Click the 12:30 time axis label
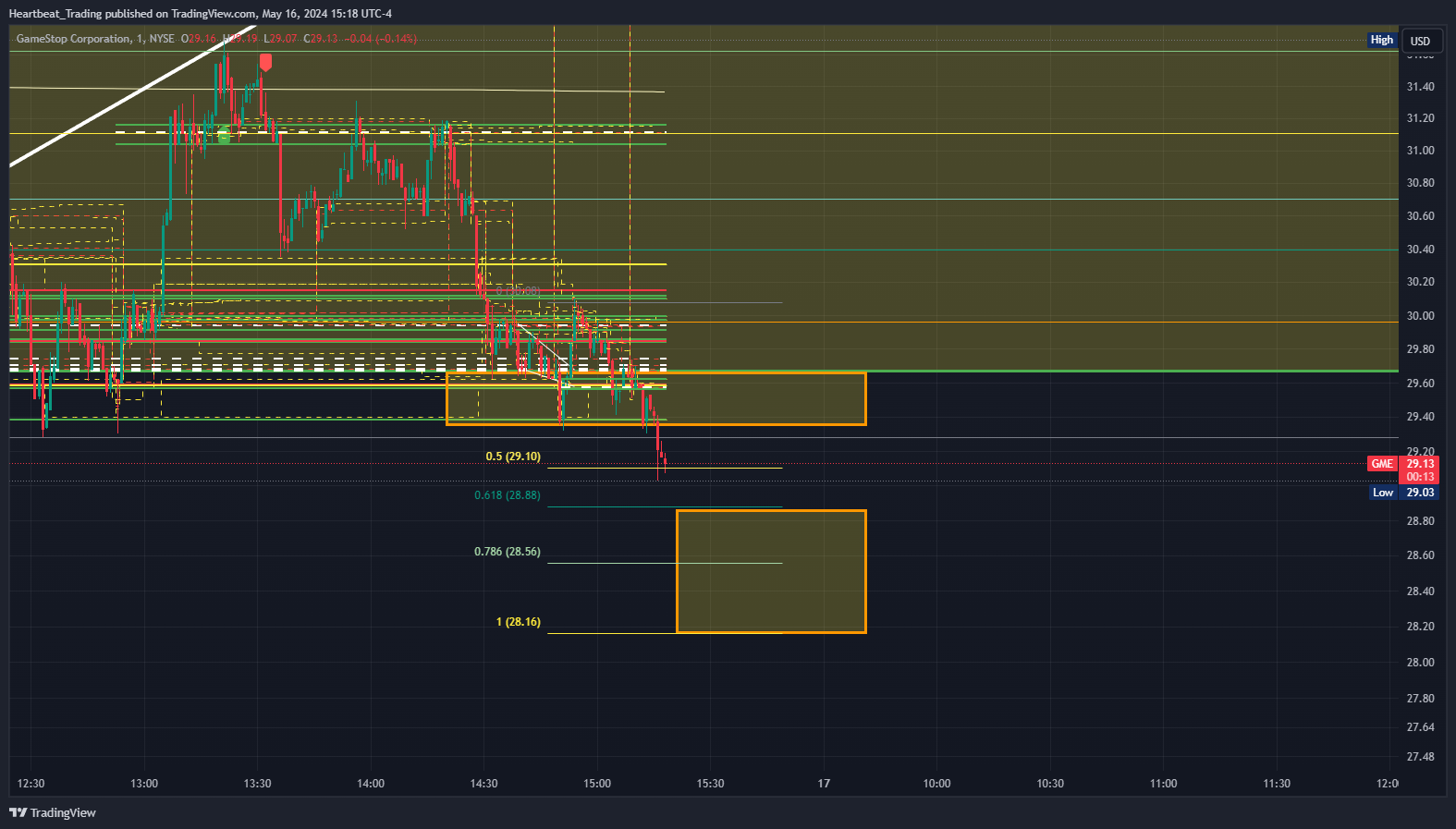The width and height of the screenshot is (1456, 829). 31,784
